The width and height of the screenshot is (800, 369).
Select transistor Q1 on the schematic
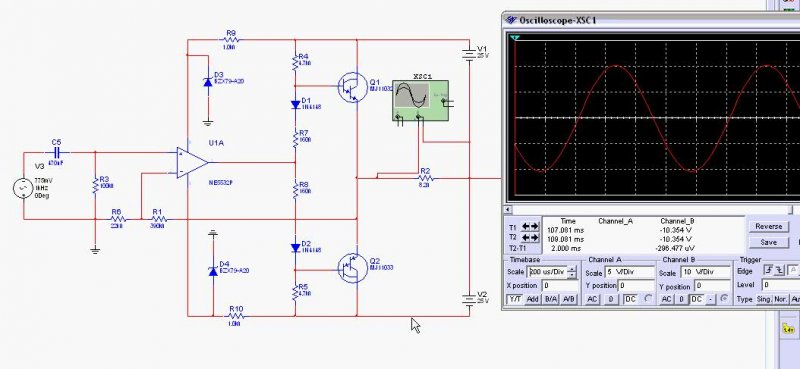point(353,88)
